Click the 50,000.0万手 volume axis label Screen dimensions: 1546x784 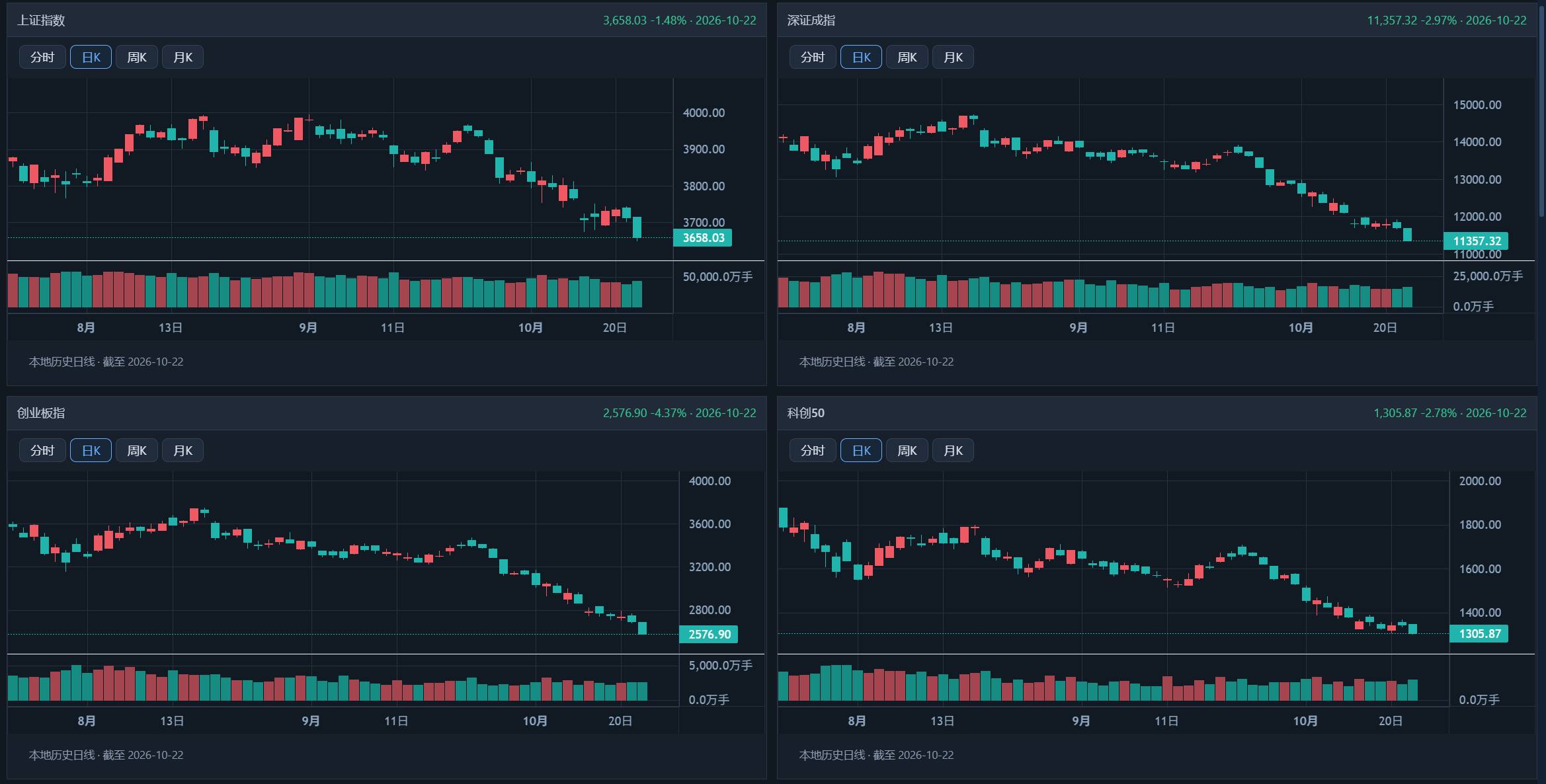(717, 277)
